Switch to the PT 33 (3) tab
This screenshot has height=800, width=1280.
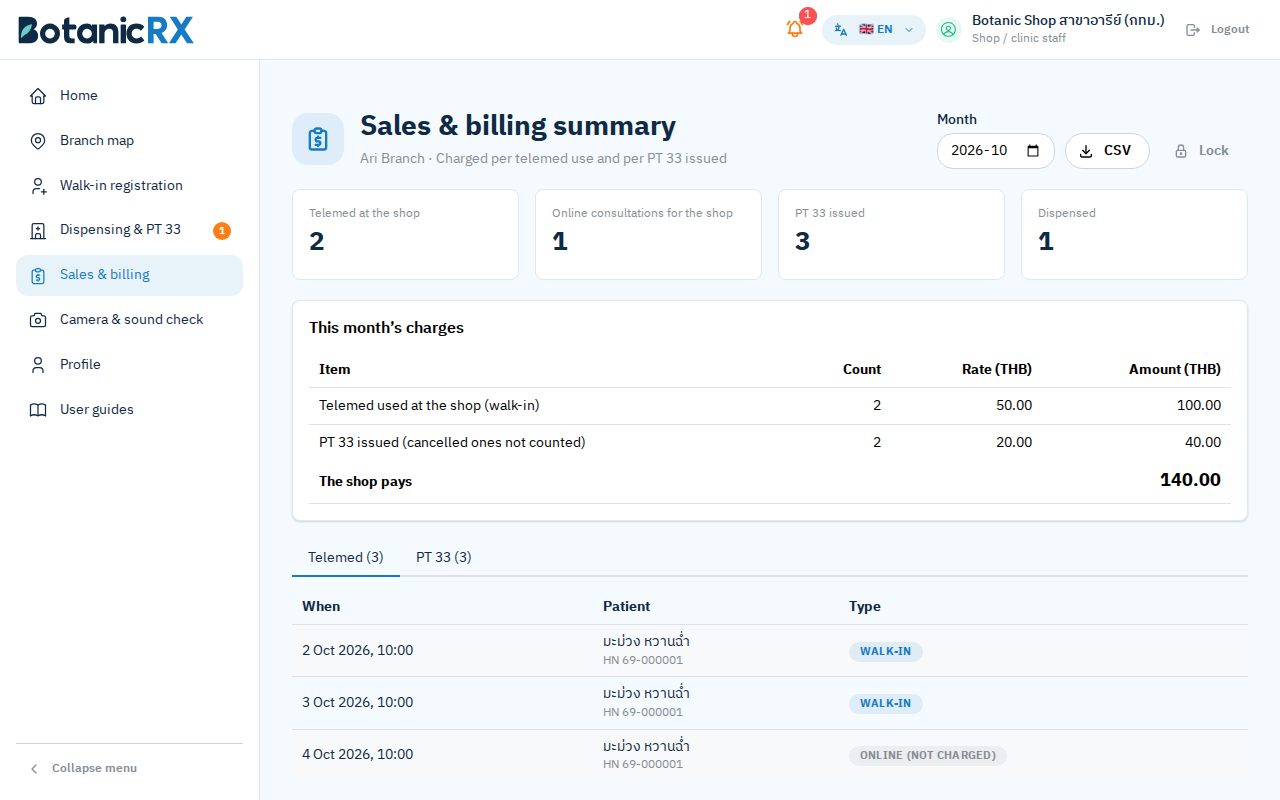tap(444, 558)
